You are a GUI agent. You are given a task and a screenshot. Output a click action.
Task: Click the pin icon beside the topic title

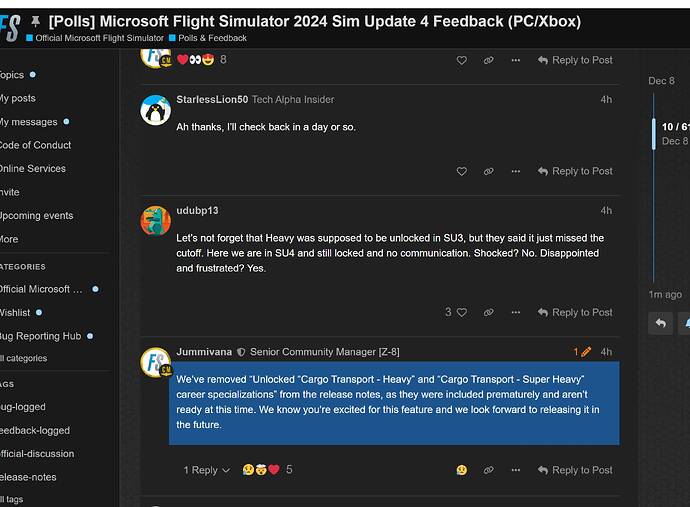coord(36,21)
